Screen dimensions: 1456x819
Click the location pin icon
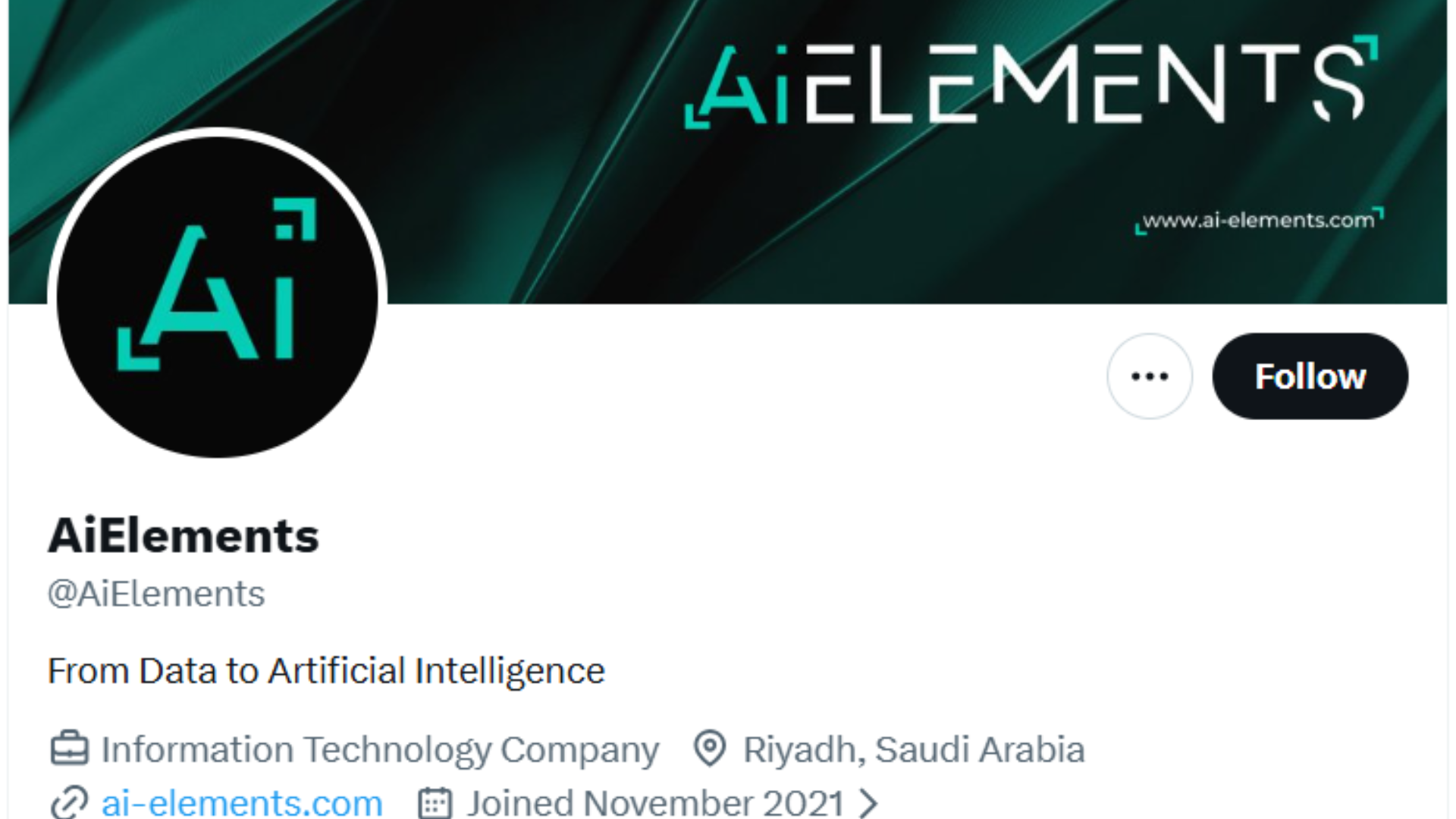pos(711,748)
